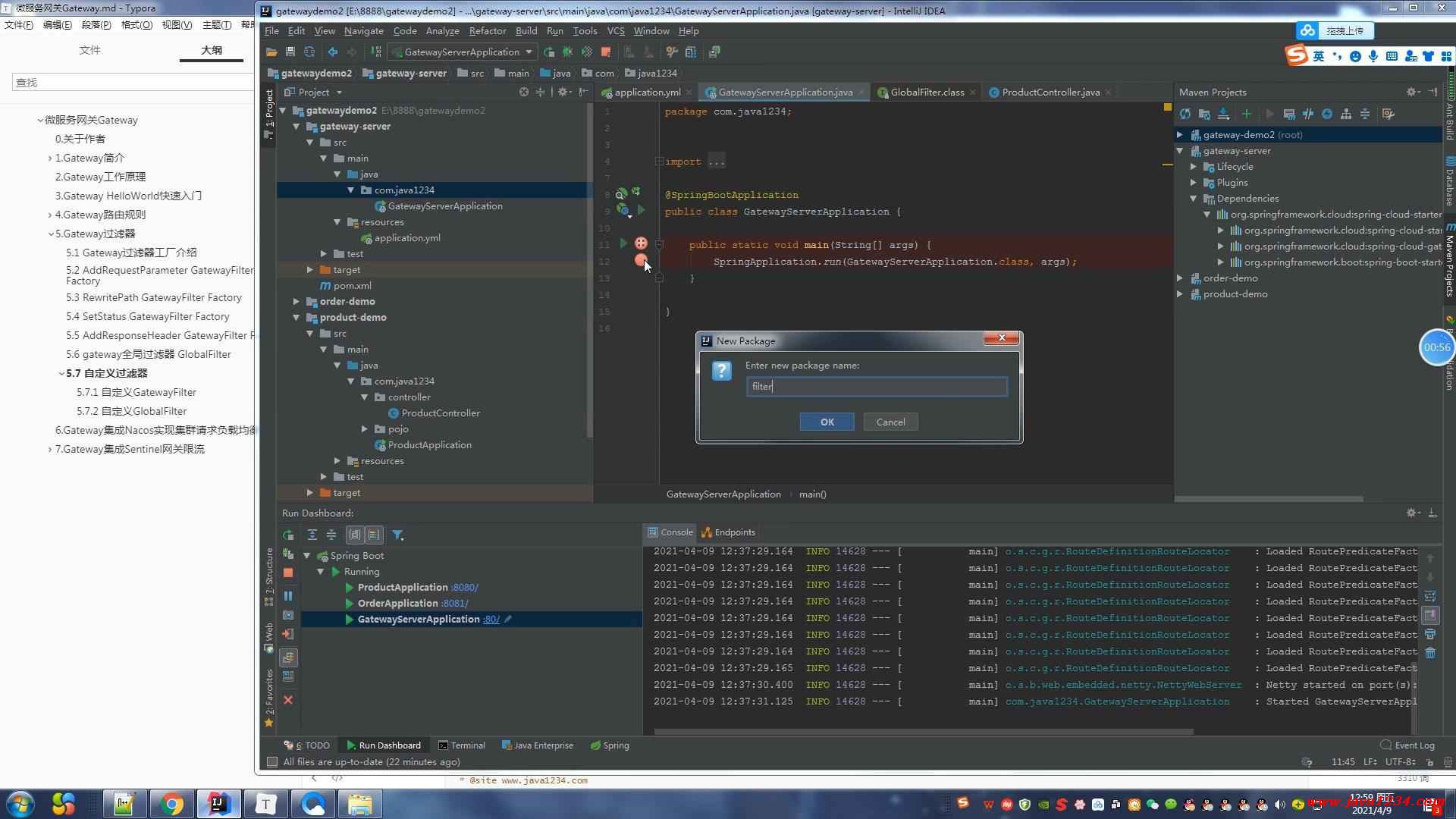Open the :8080/ link of ProductApplication
The image size is (1456, 819).
pos(464,587)
